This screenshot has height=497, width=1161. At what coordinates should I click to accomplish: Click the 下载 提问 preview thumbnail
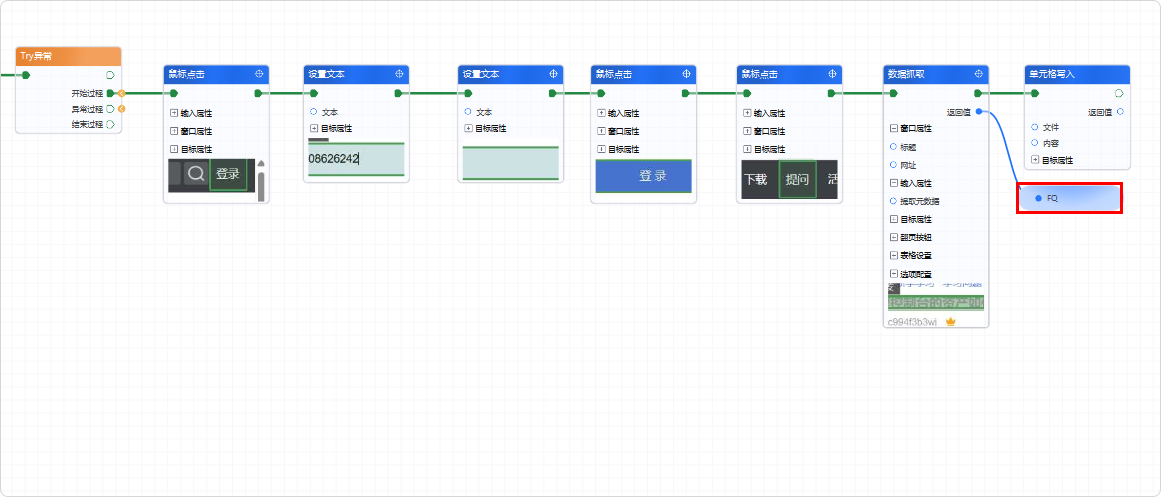click(789, 179)
